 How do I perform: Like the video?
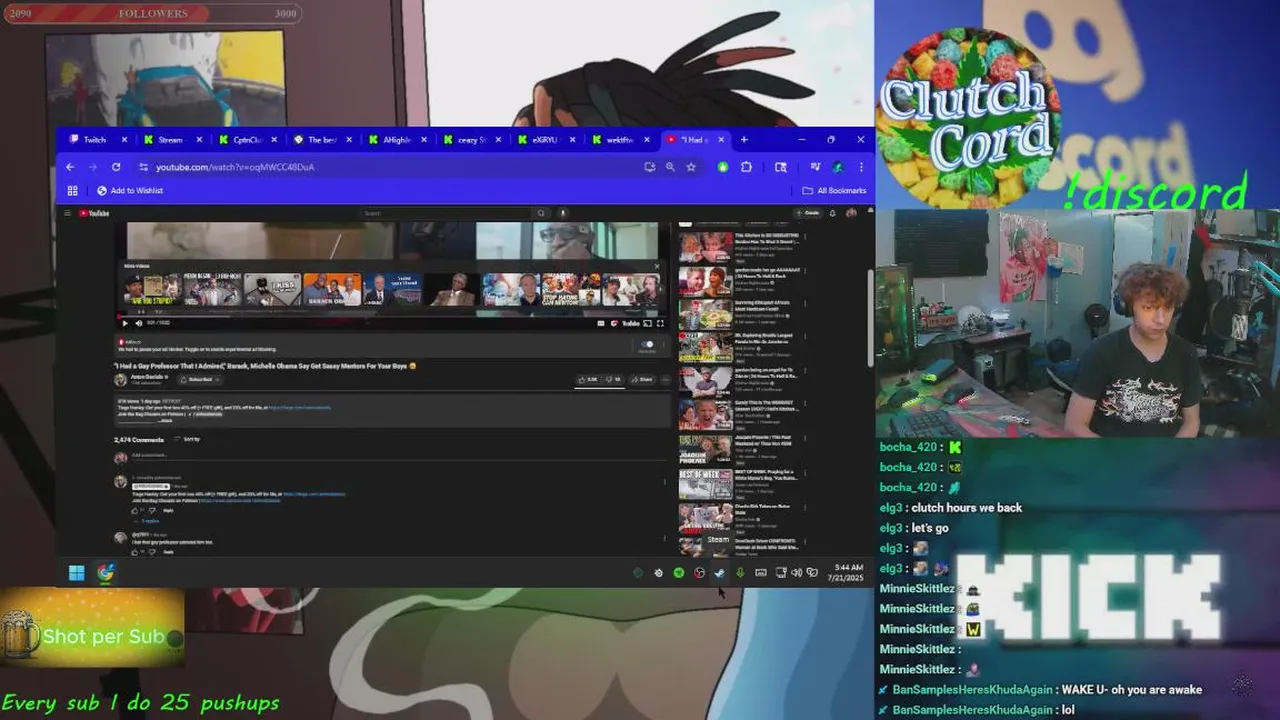coord(587,379)
